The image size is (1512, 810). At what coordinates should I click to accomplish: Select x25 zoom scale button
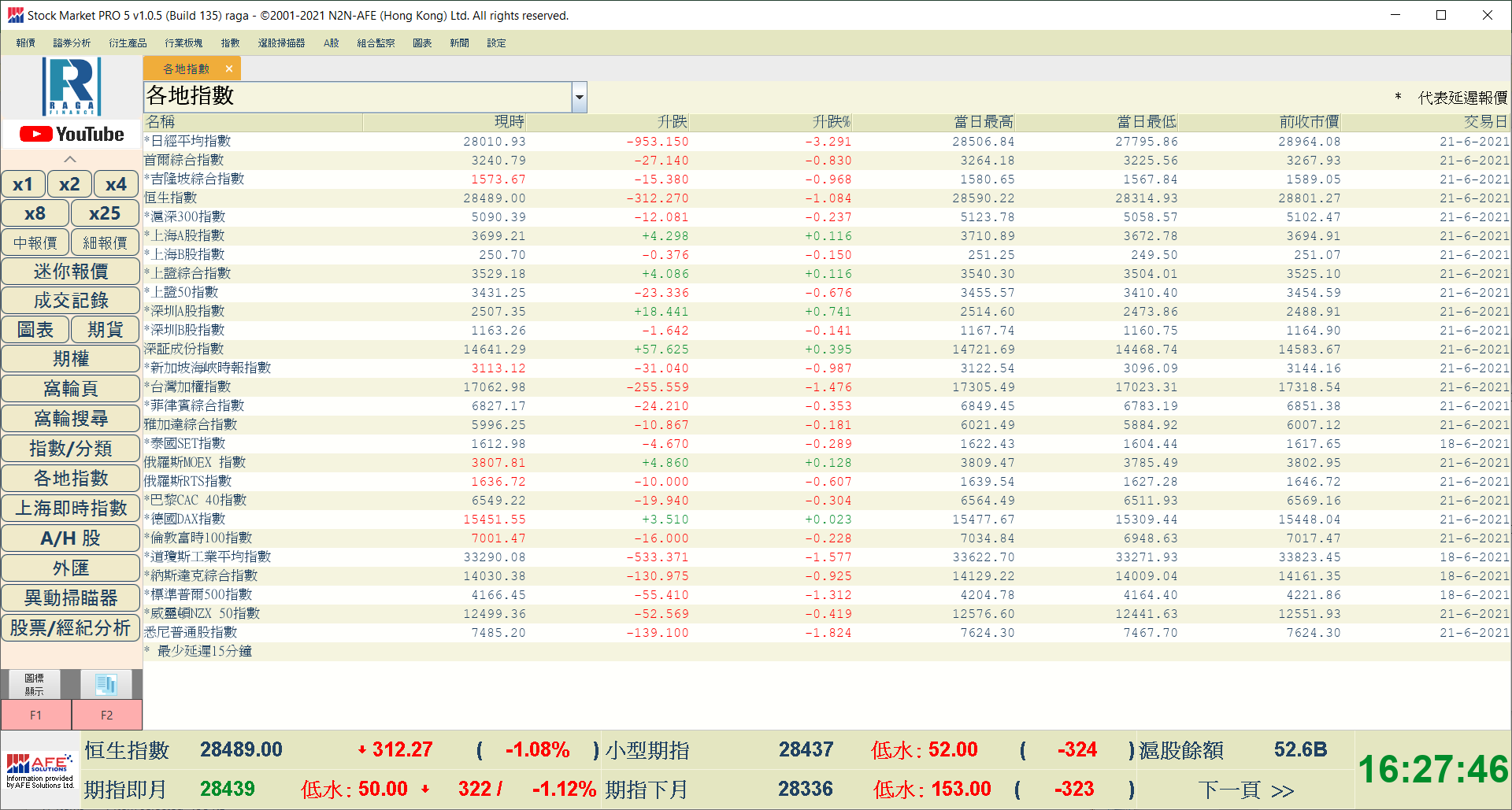pyautogui.click(x=105, y=213)
